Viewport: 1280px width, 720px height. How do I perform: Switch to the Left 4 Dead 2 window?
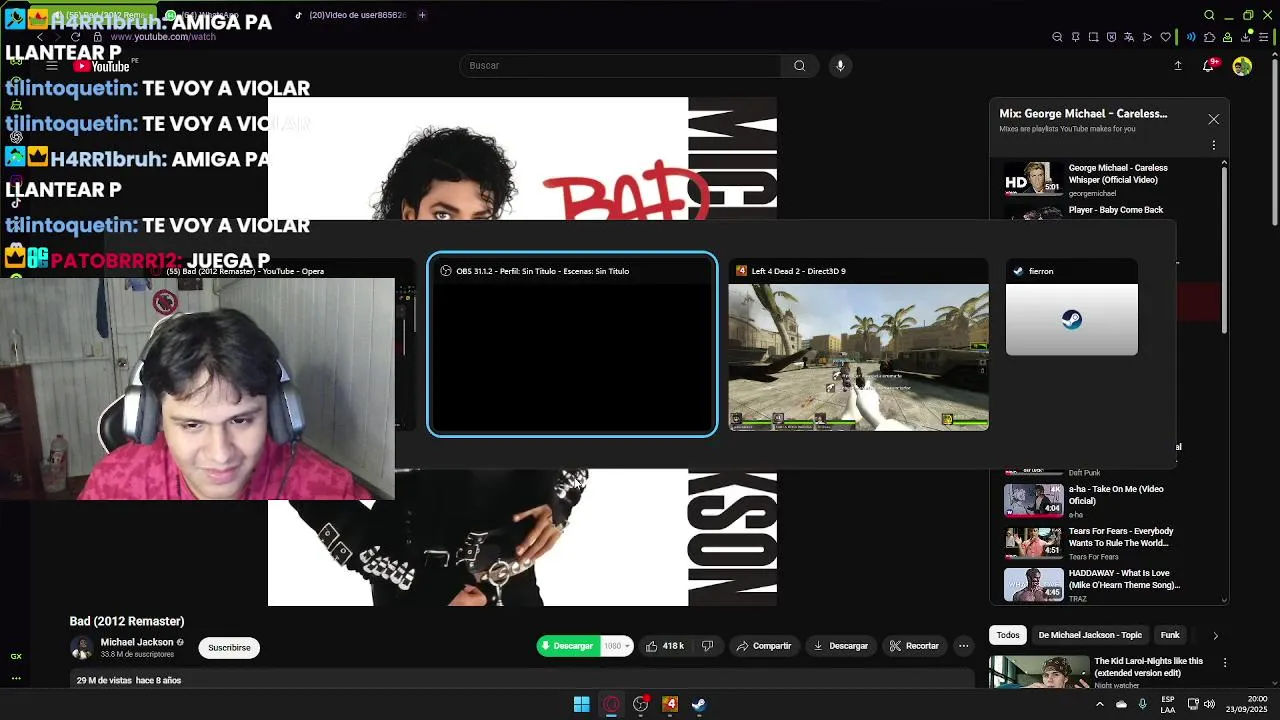coord(858,345)
